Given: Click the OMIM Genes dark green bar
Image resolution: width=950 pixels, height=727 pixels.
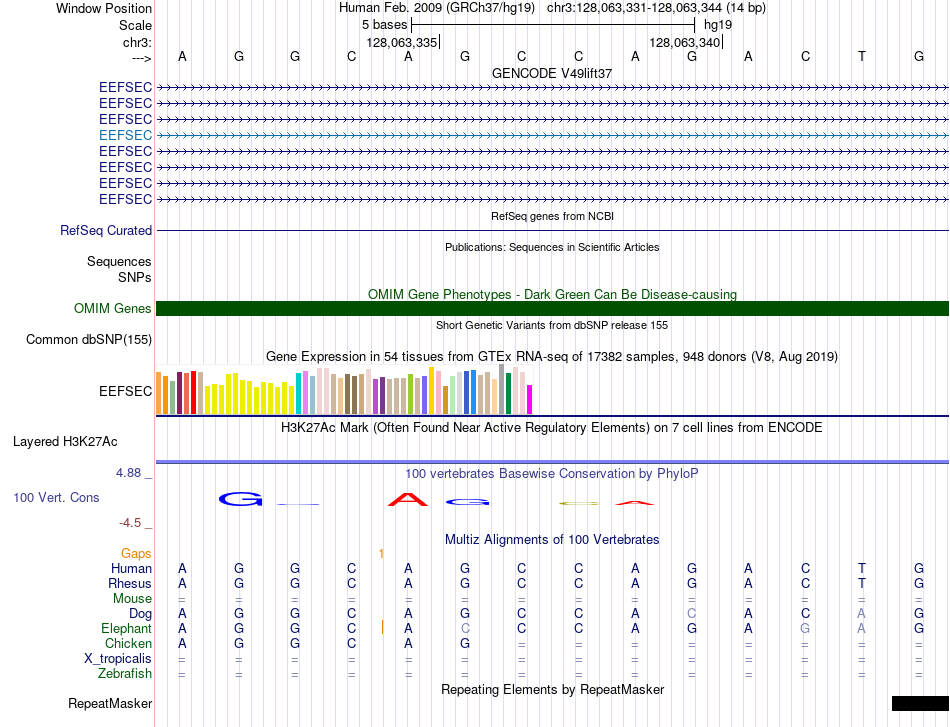Looking at the screenshot, I should 552,308.
